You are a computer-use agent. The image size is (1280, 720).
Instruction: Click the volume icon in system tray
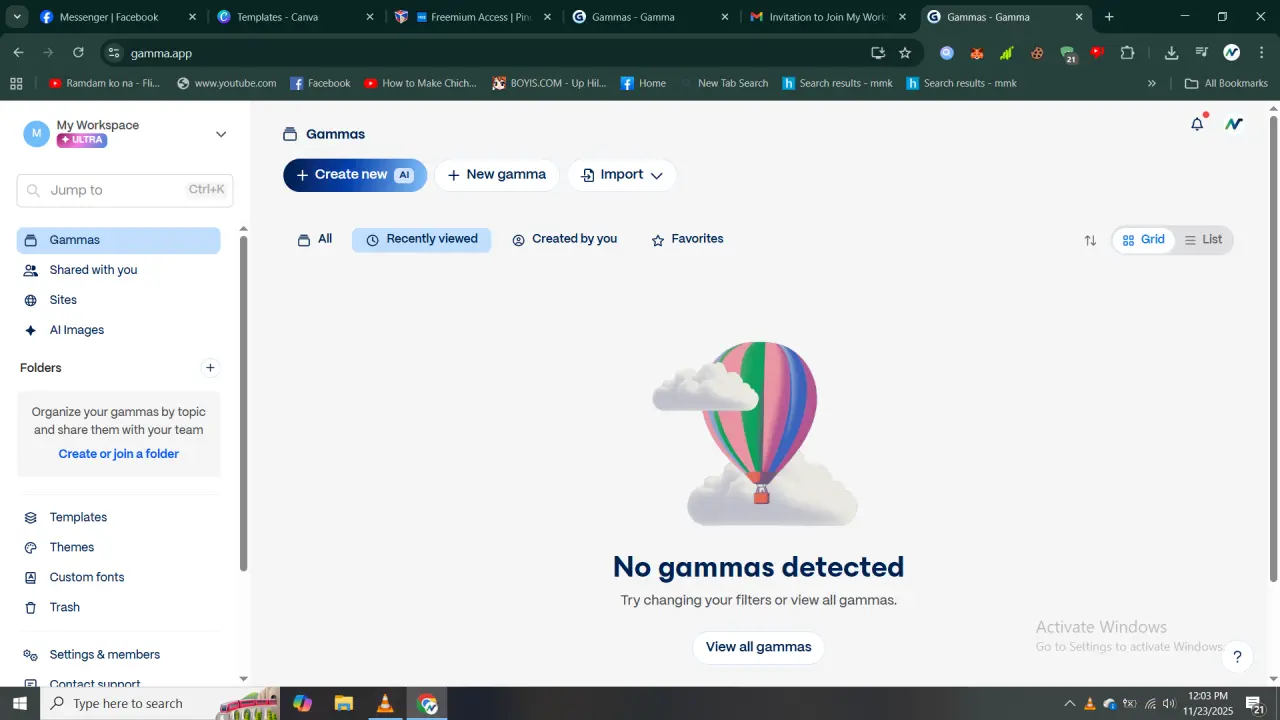tap(1170, 704)
